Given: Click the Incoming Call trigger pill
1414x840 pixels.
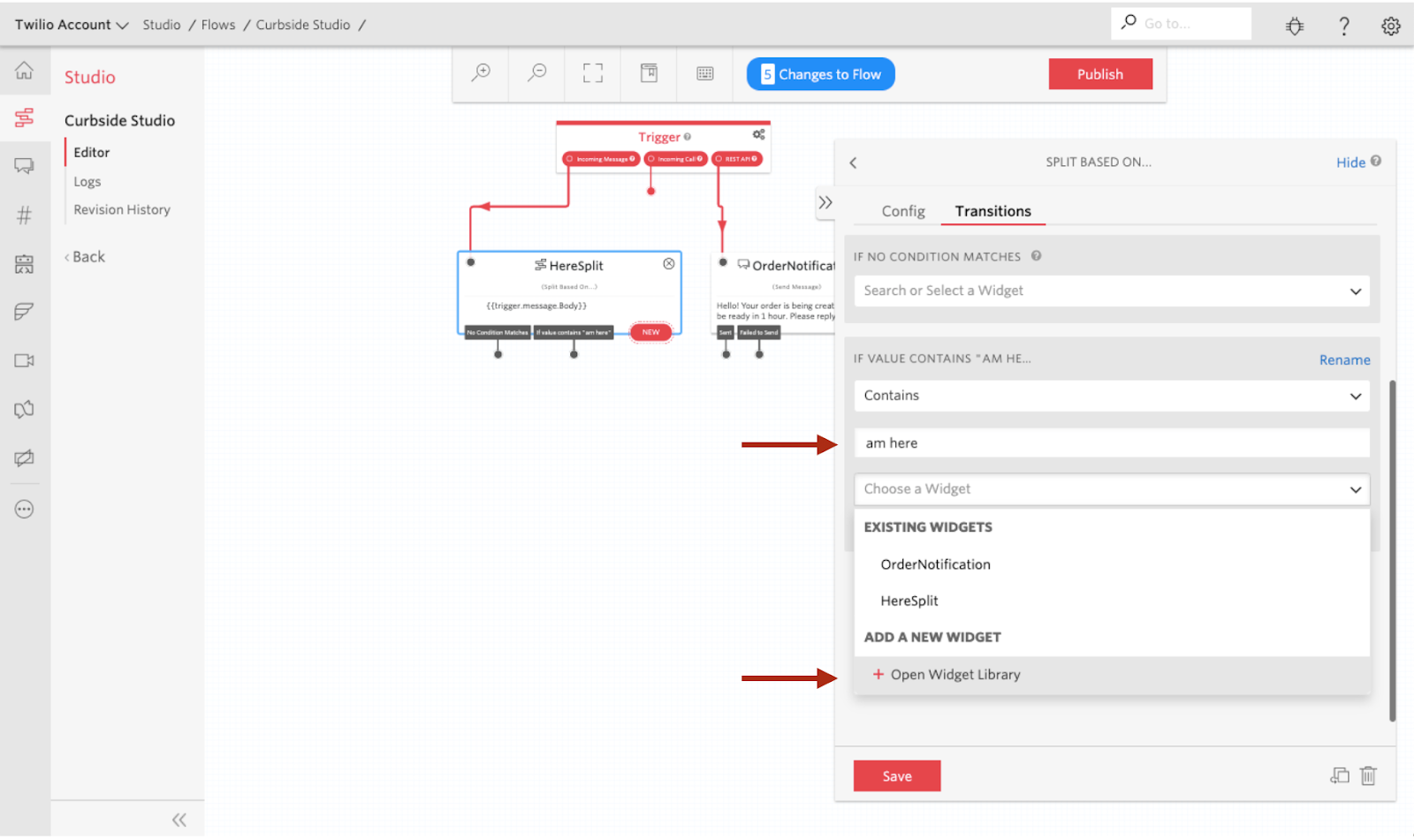Looking at the screenshot, I should pos(675,159).
